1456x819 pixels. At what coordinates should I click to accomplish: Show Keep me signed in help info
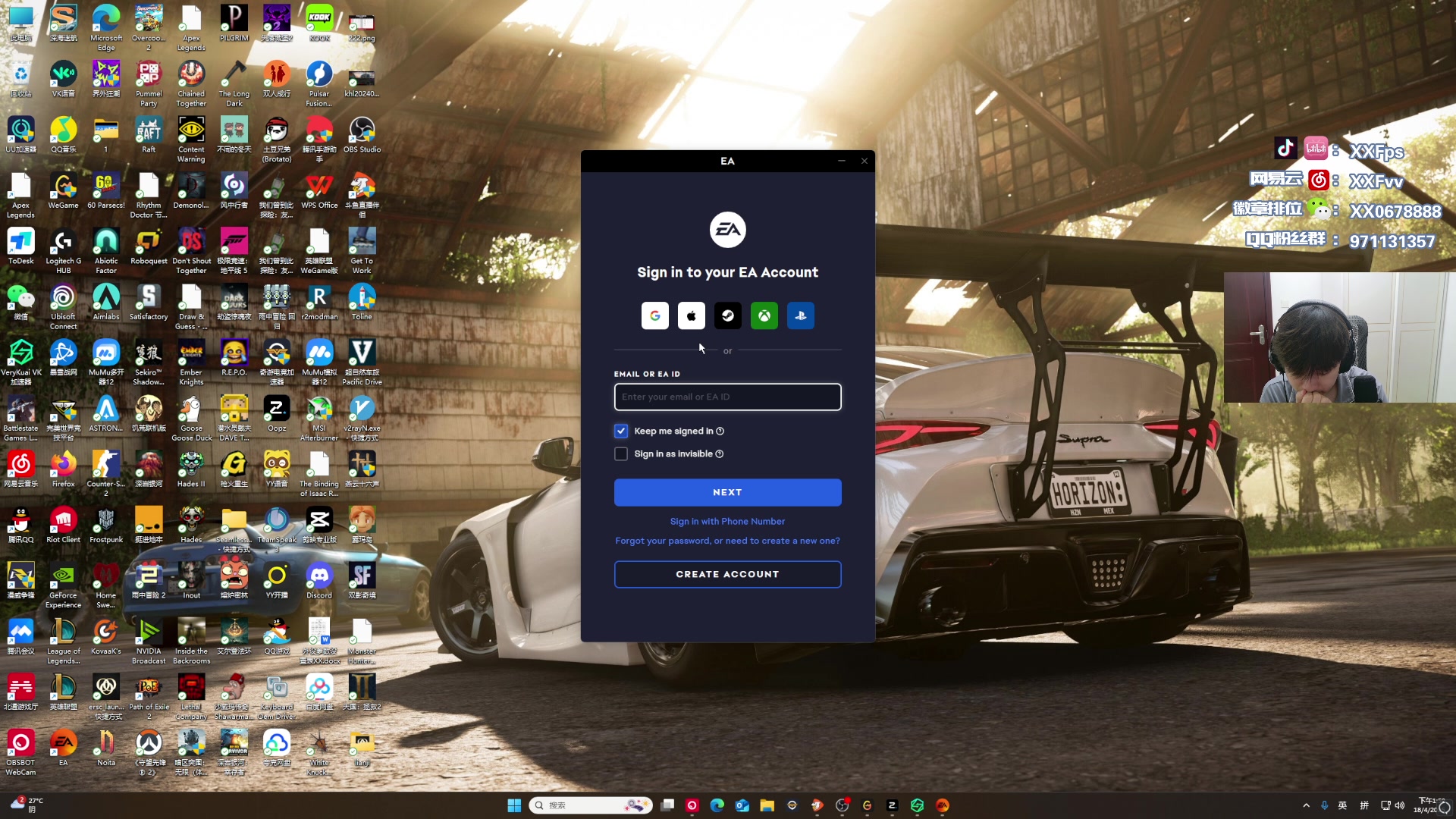point(720,431)
